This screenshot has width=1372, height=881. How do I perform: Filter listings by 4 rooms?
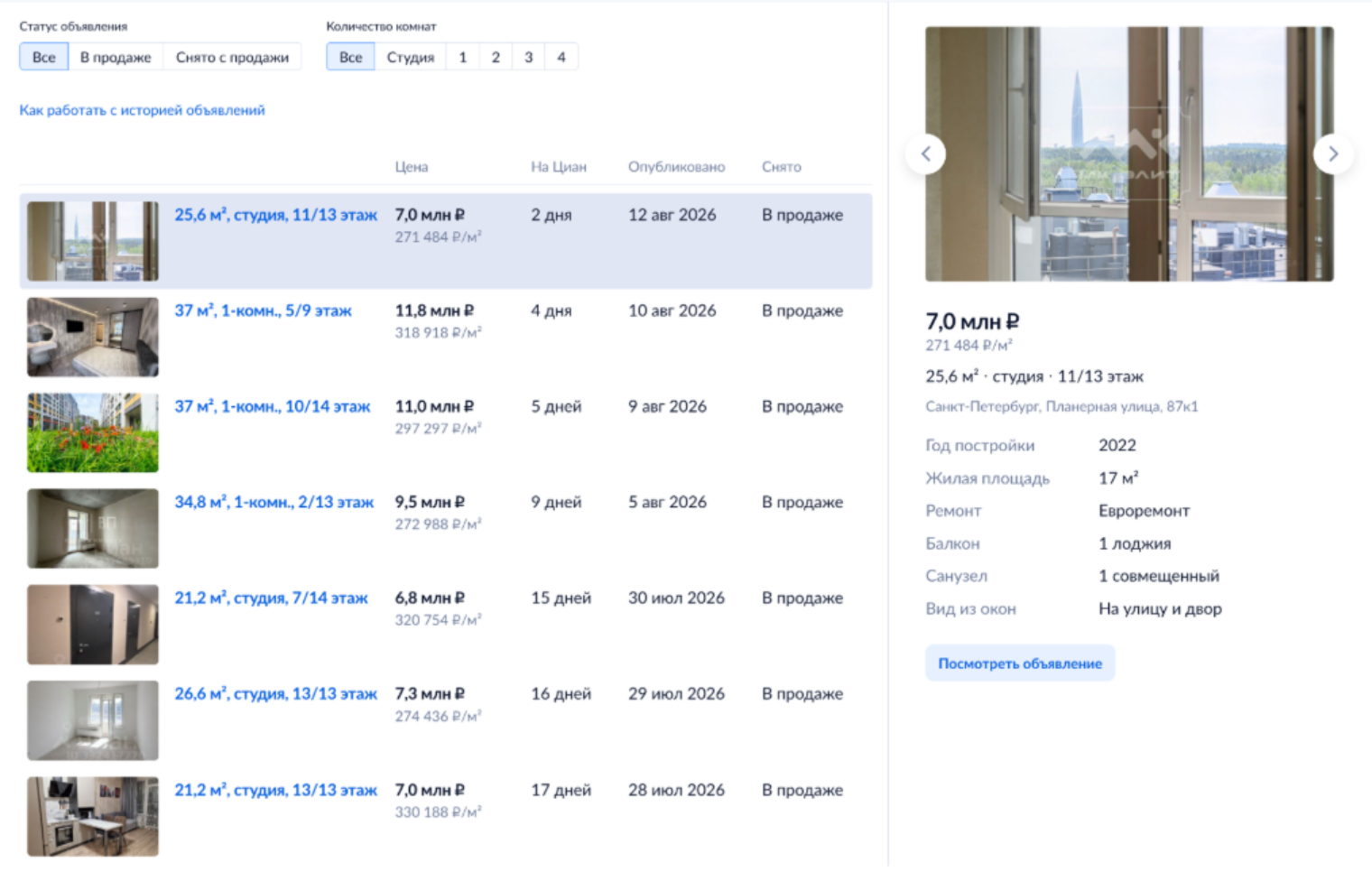click(561, 57)
